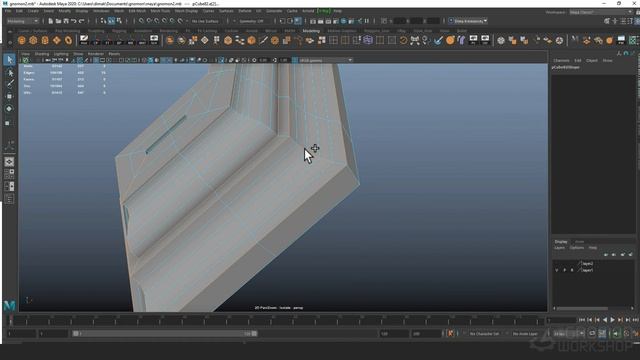
Task: Click play forwards button
Action: click(612, 320)
